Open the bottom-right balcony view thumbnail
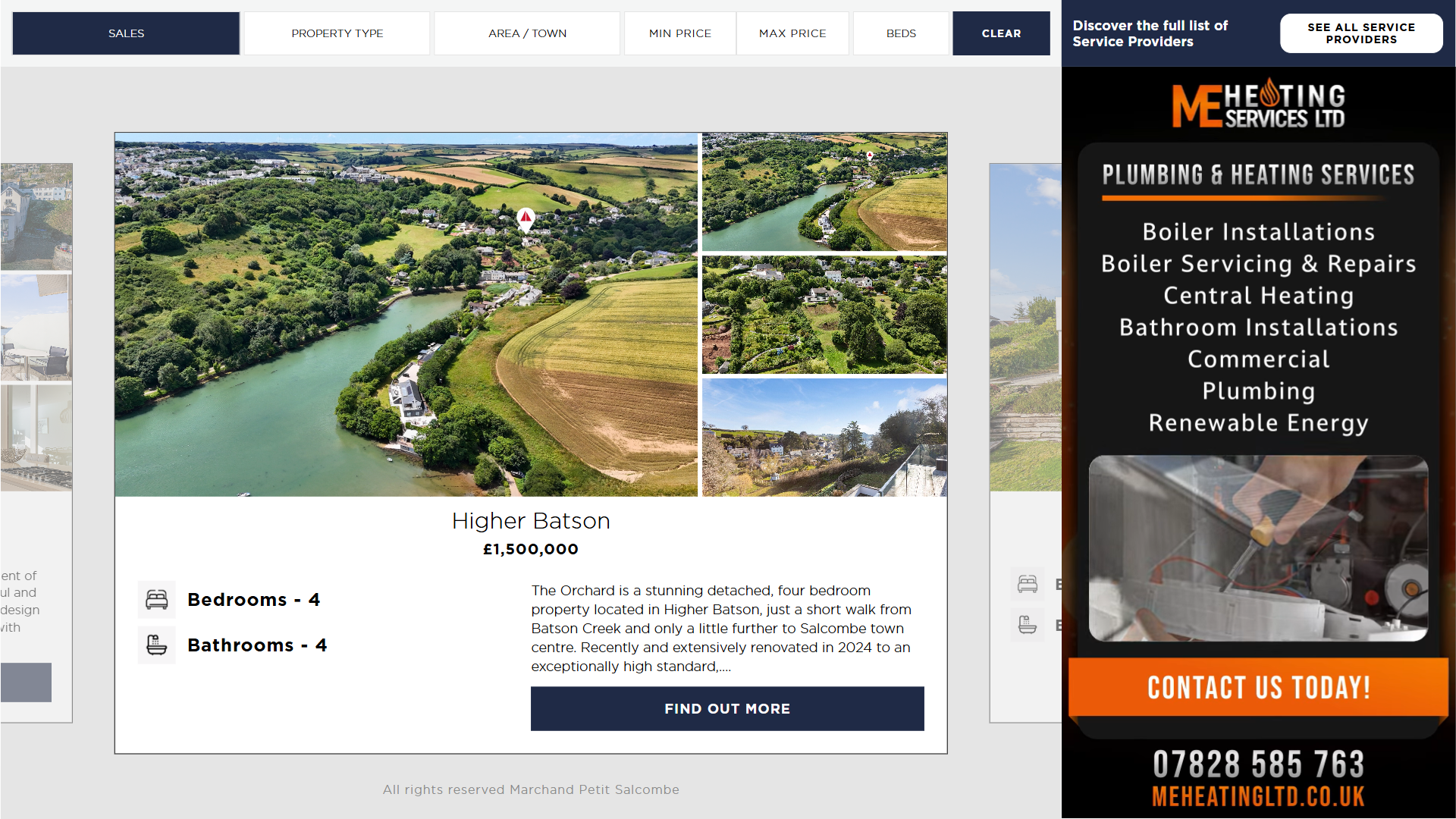 (824, 438)
